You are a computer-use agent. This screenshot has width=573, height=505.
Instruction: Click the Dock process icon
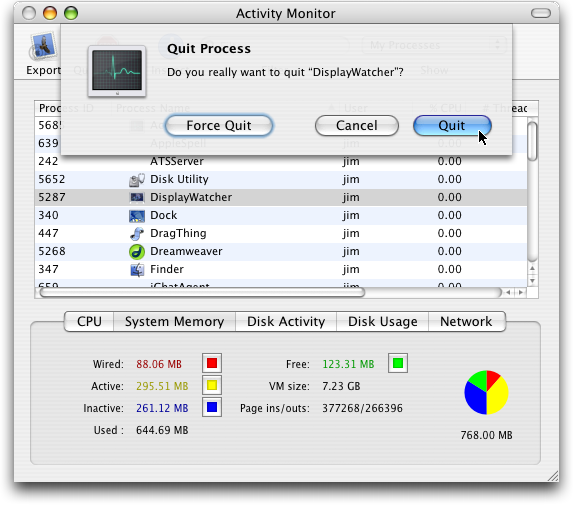coord(137,216)
